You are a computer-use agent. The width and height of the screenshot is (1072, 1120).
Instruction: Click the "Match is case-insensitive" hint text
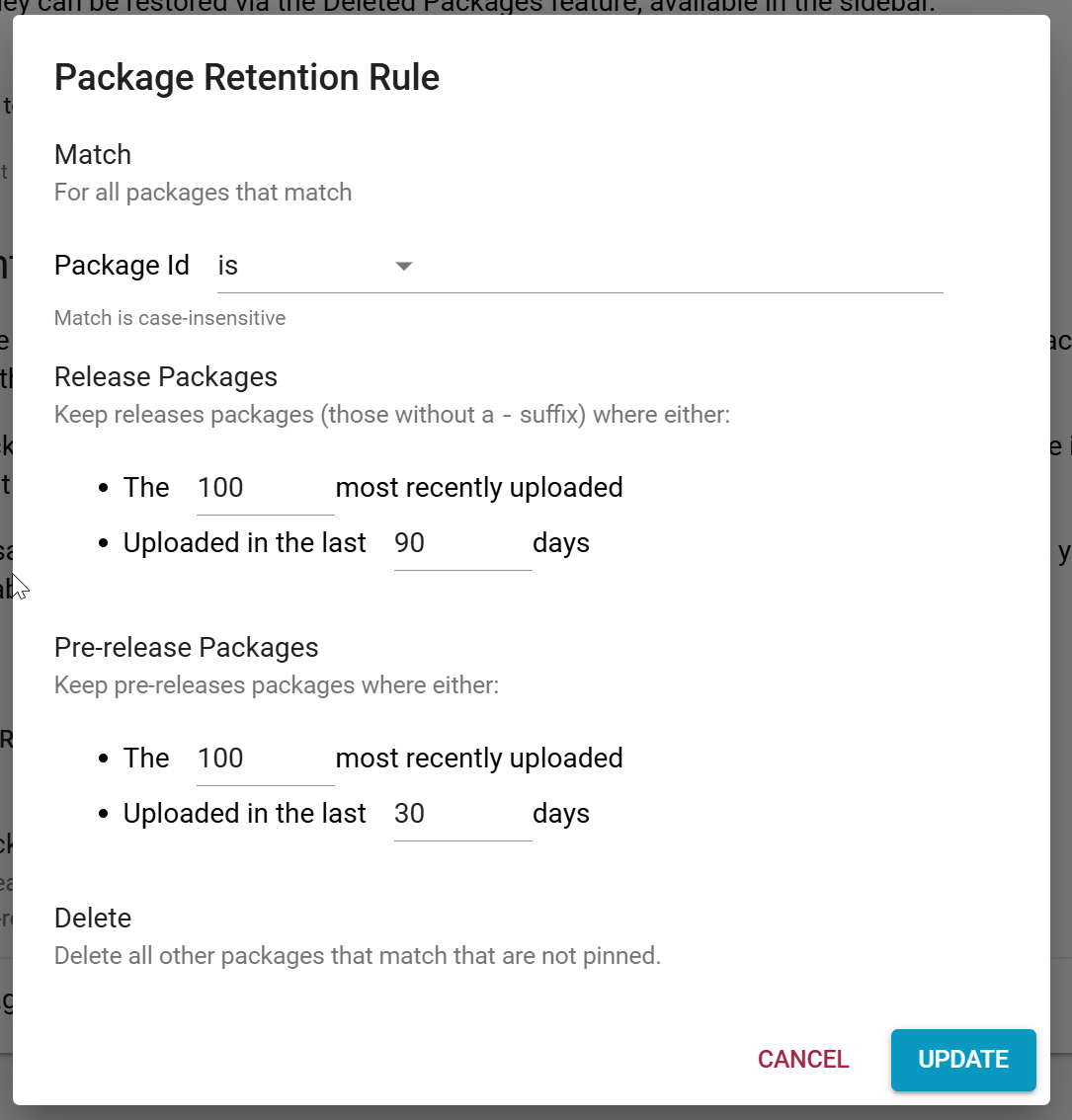click(x=169, y=317)
